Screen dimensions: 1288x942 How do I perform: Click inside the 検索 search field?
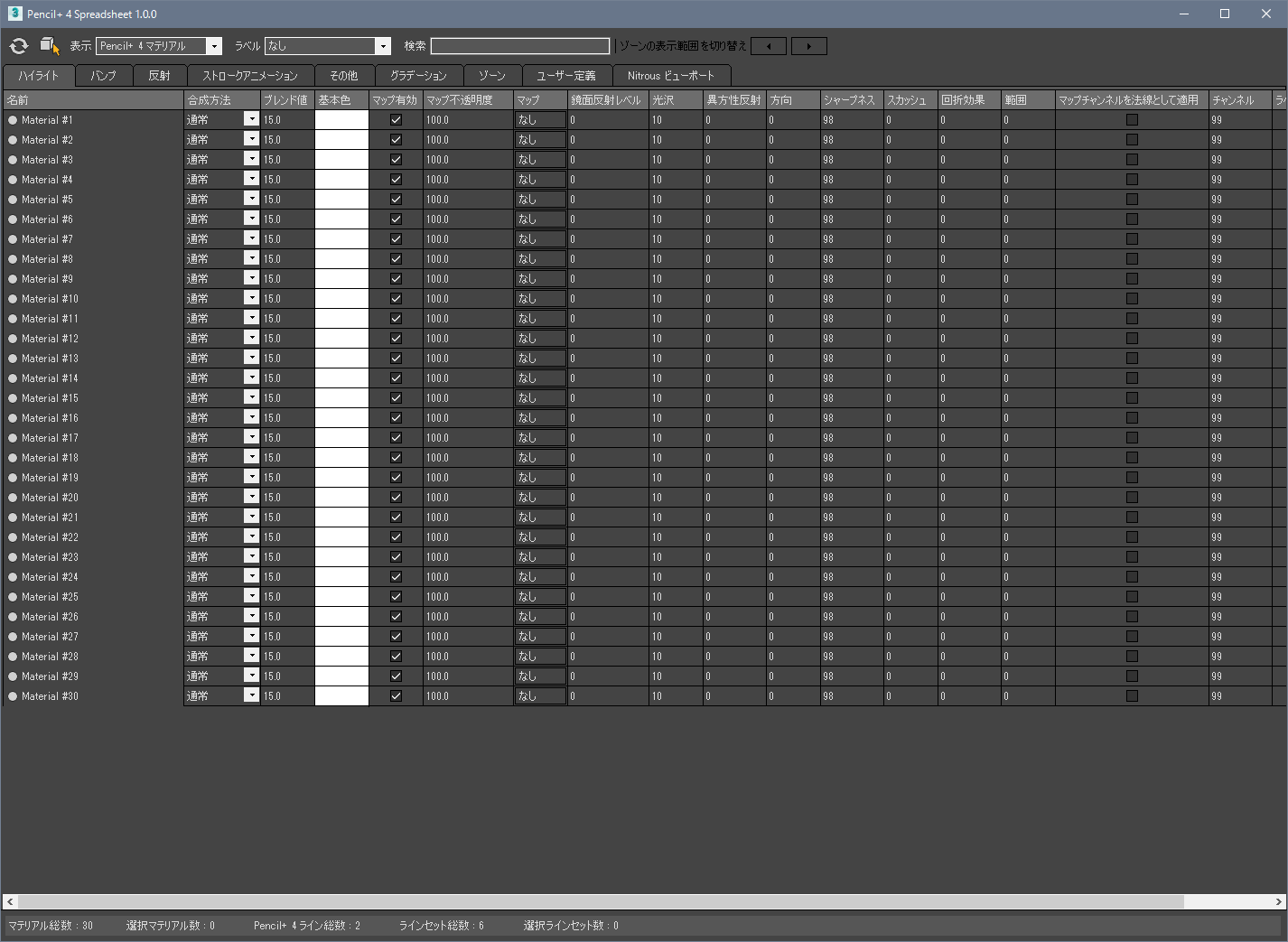point(519,45)
